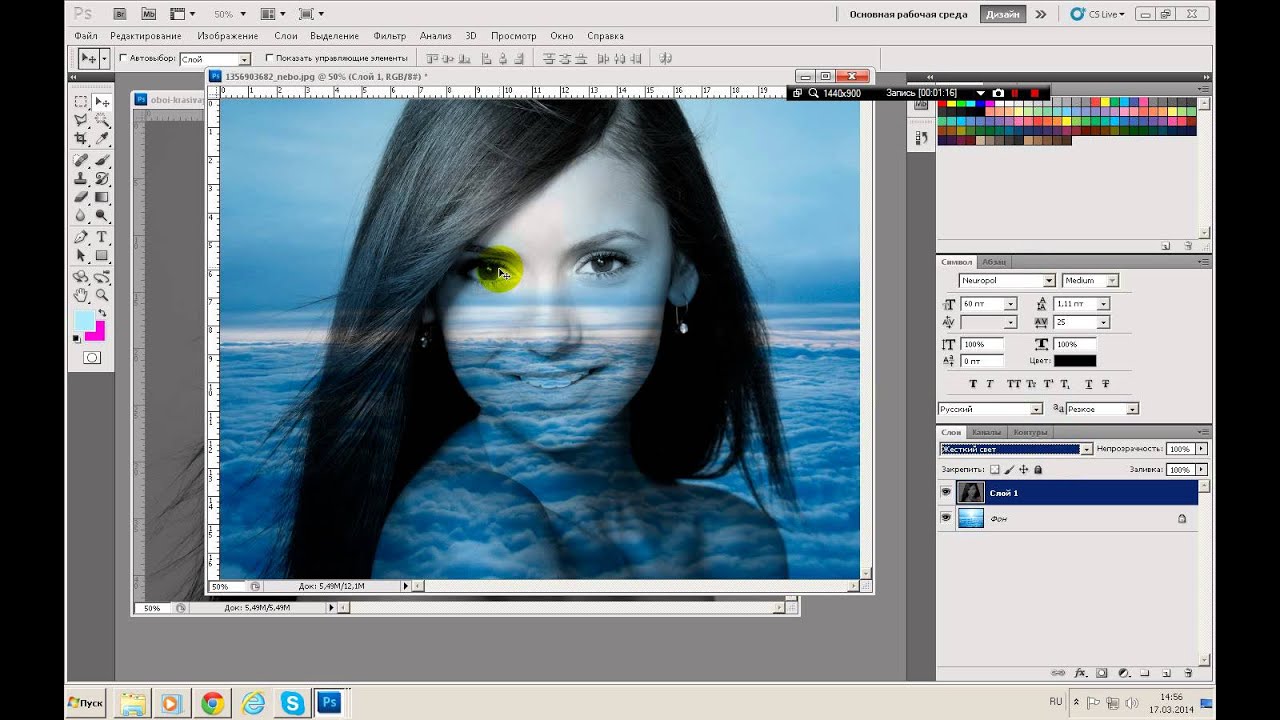The width and height of the screenshot is (1280, 720).
Task: Select the Clone Stamp tool
Action: click(x=81, y=179)
